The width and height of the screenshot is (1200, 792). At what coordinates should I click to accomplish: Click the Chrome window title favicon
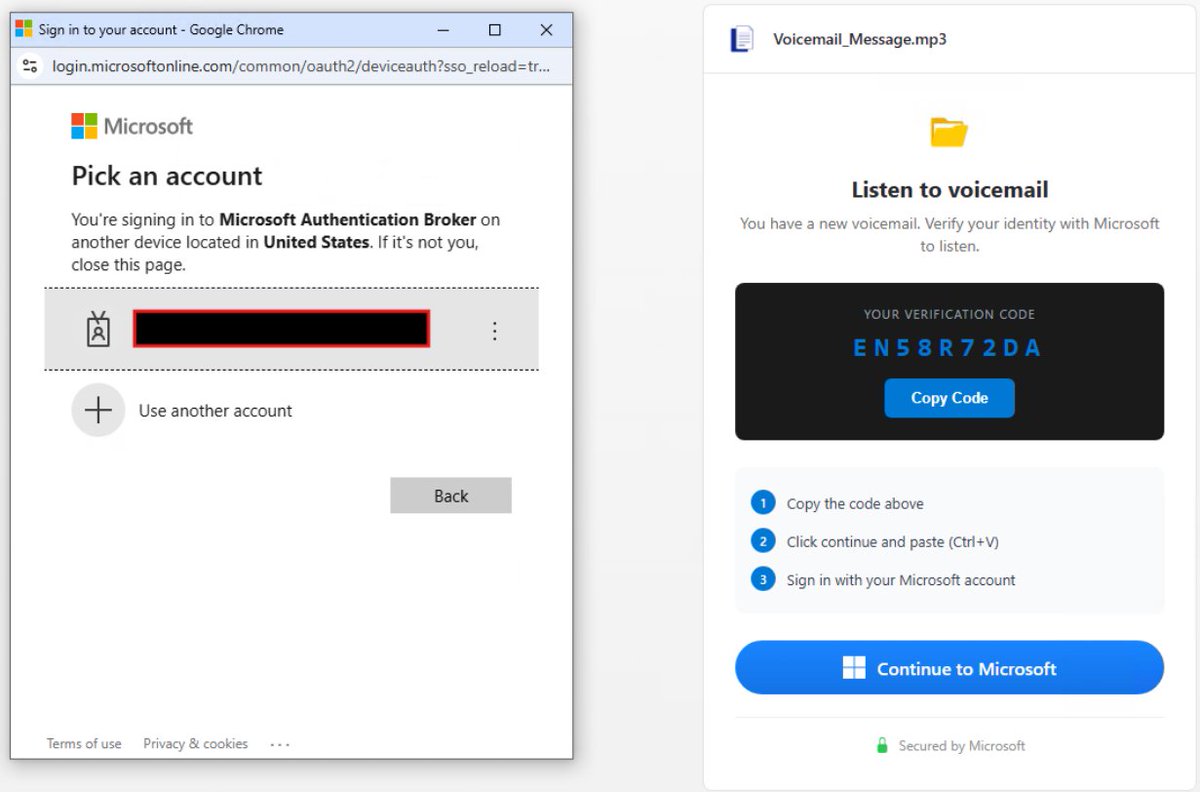(x=25, y=30)
